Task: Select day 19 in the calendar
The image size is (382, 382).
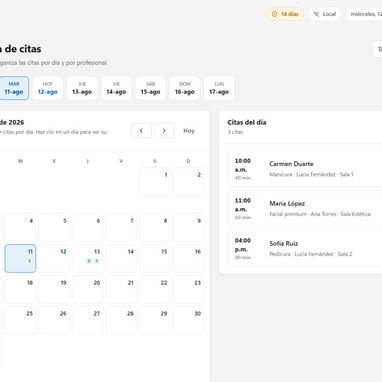Action: point(54,289)
